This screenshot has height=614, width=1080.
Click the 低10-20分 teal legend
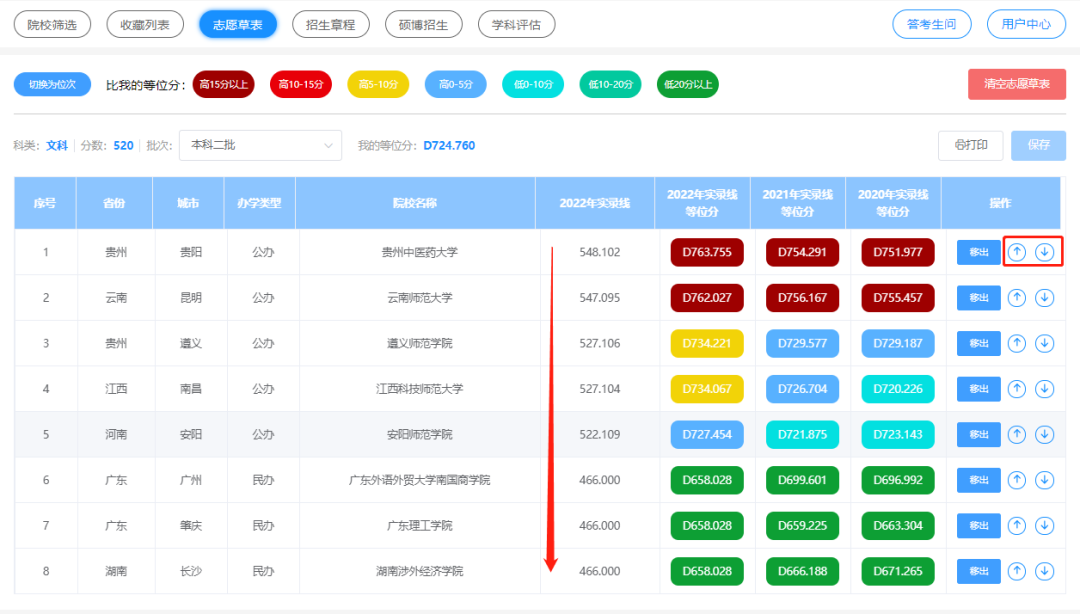(x=610, y=84)
